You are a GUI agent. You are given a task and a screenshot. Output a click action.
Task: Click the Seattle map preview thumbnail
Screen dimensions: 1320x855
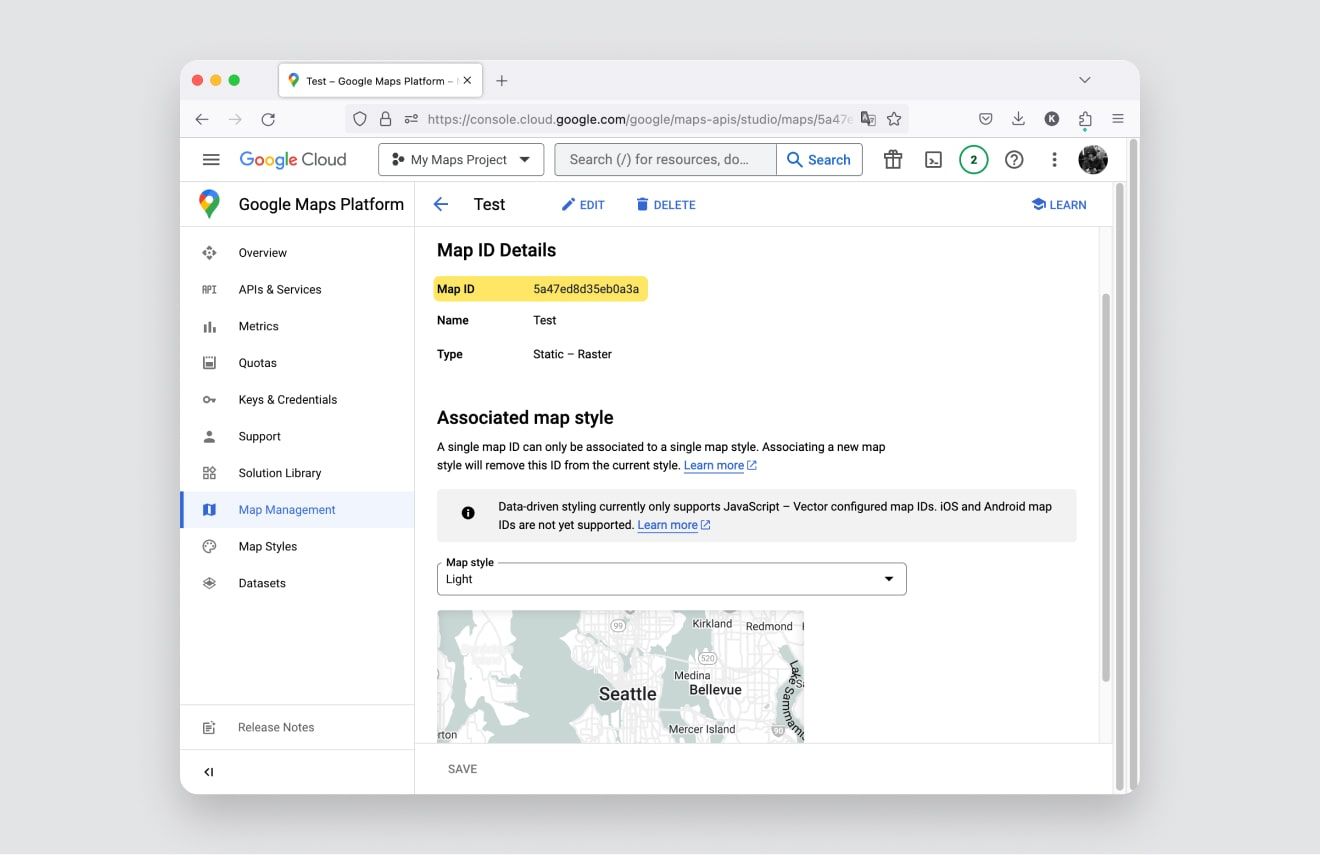point(620,676)
